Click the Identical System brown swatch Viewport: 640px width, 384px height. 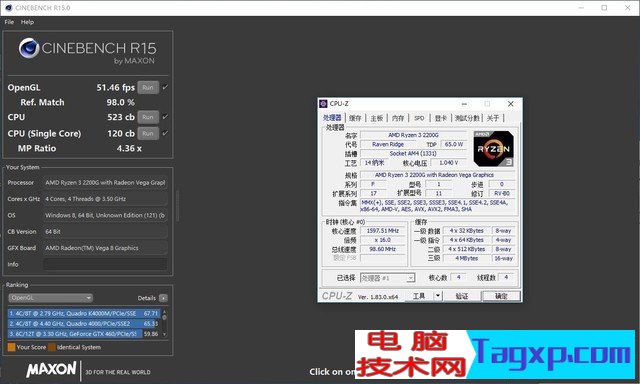point(52,347)
